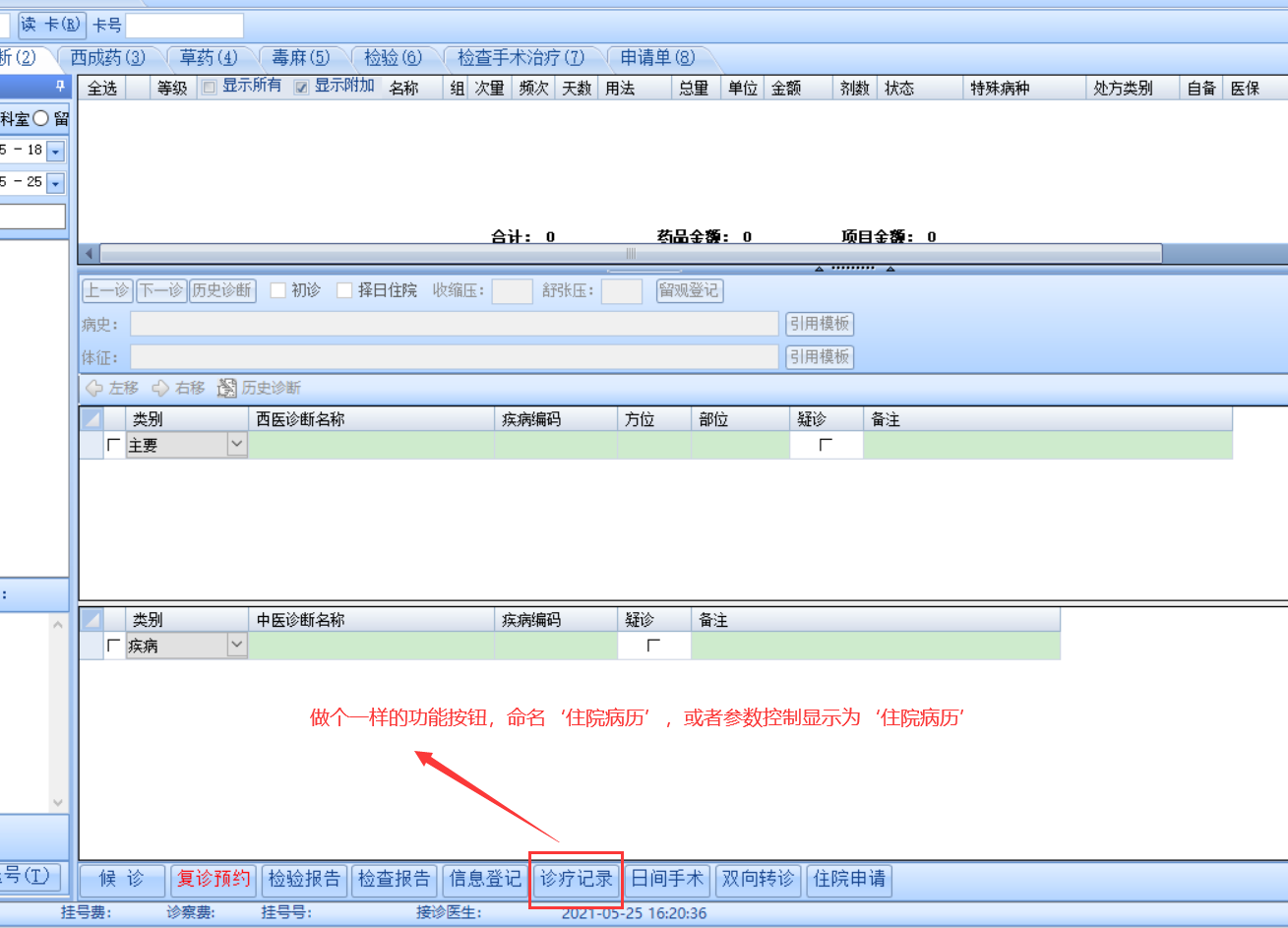The image size is (1288, 928).
Task: Click the 日间手术 button
Action: pyautogui.click(x=667, y=879)
